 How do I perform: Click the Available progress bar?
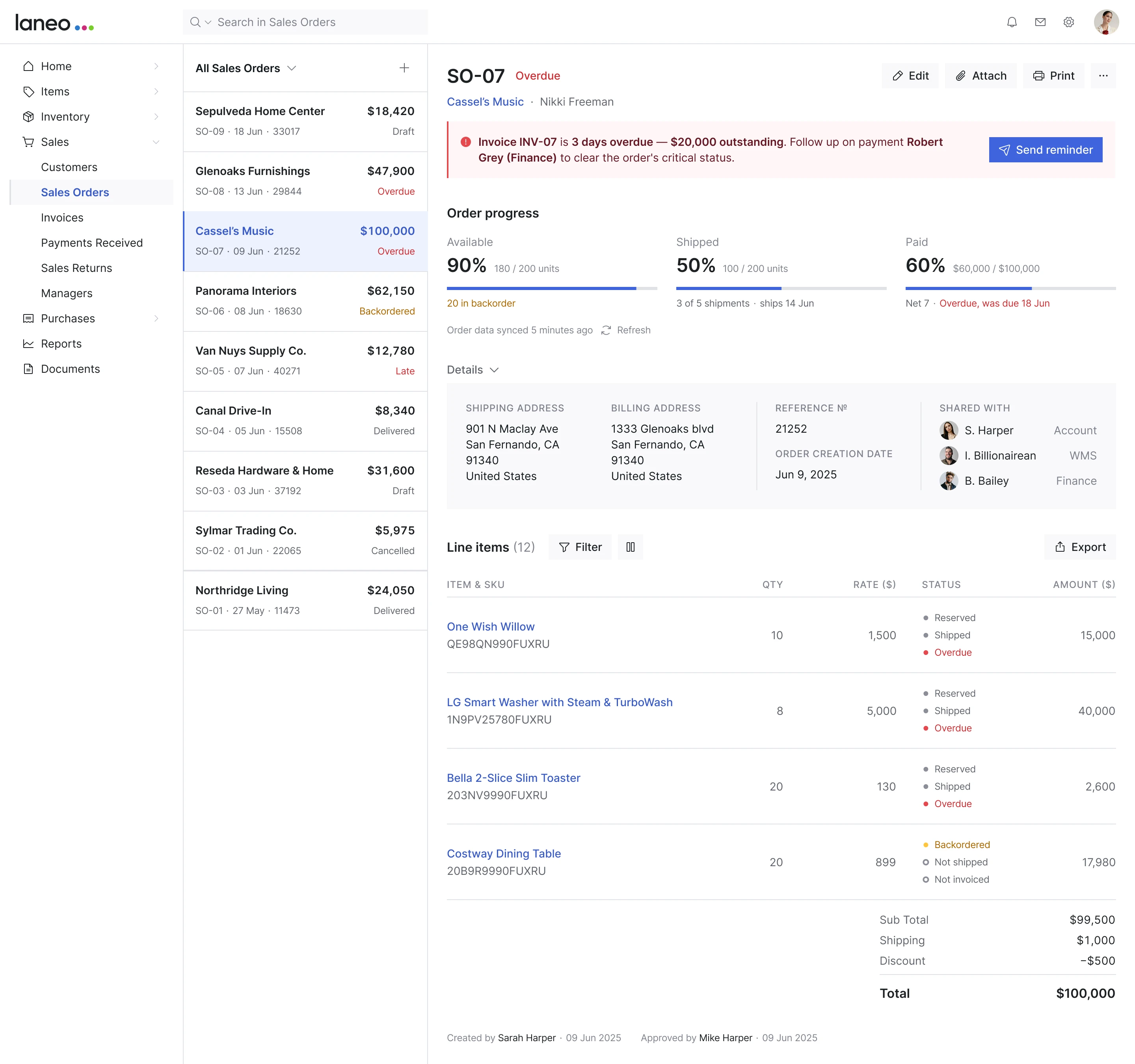[551, 288]
